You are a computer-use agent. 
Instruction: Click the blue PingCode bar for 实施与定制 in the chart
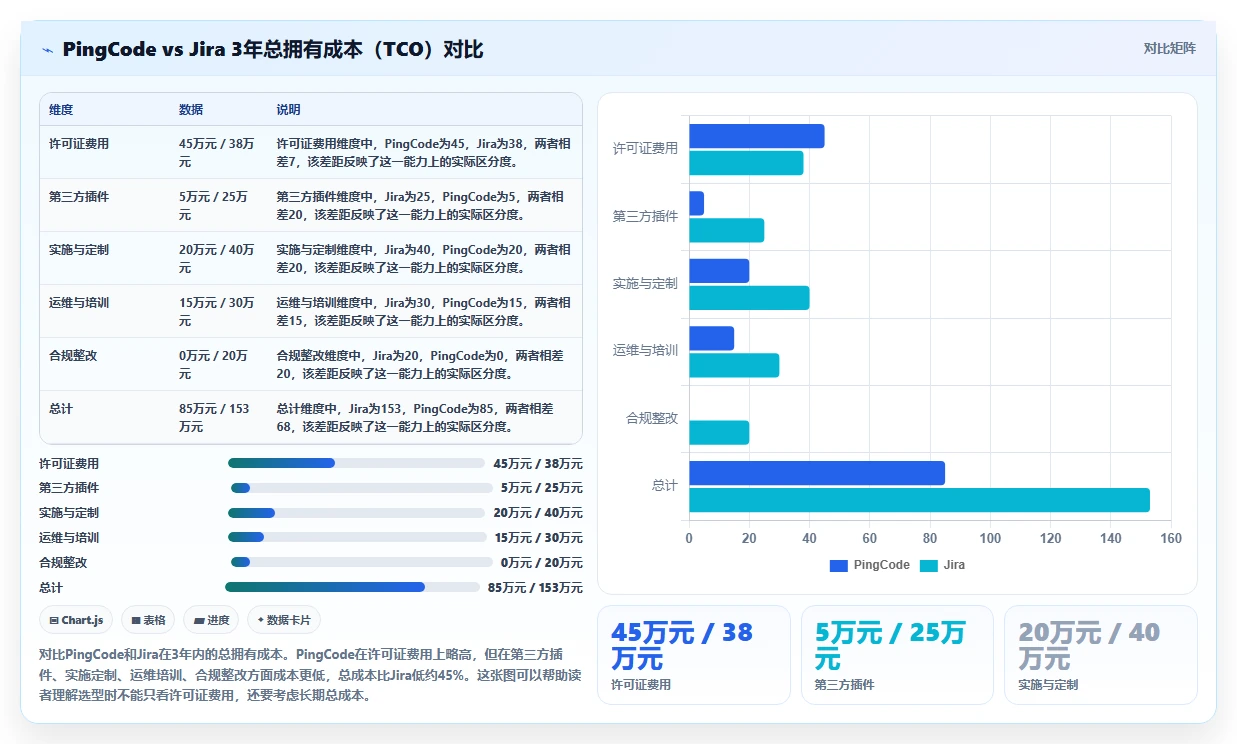click(719, 271)
